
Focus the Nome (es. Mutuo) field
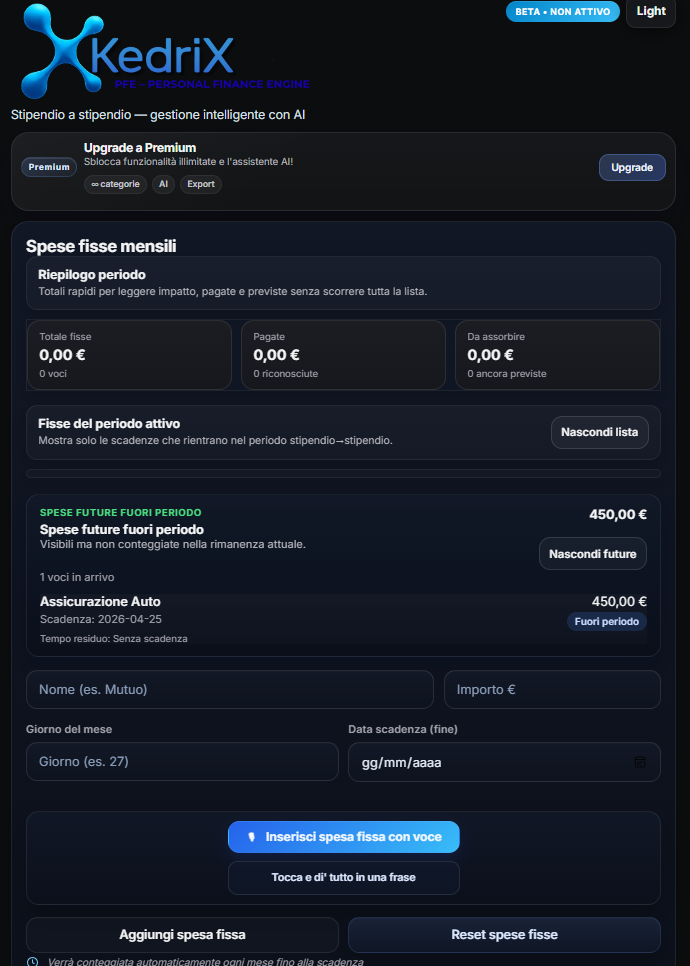pos(229,690)
